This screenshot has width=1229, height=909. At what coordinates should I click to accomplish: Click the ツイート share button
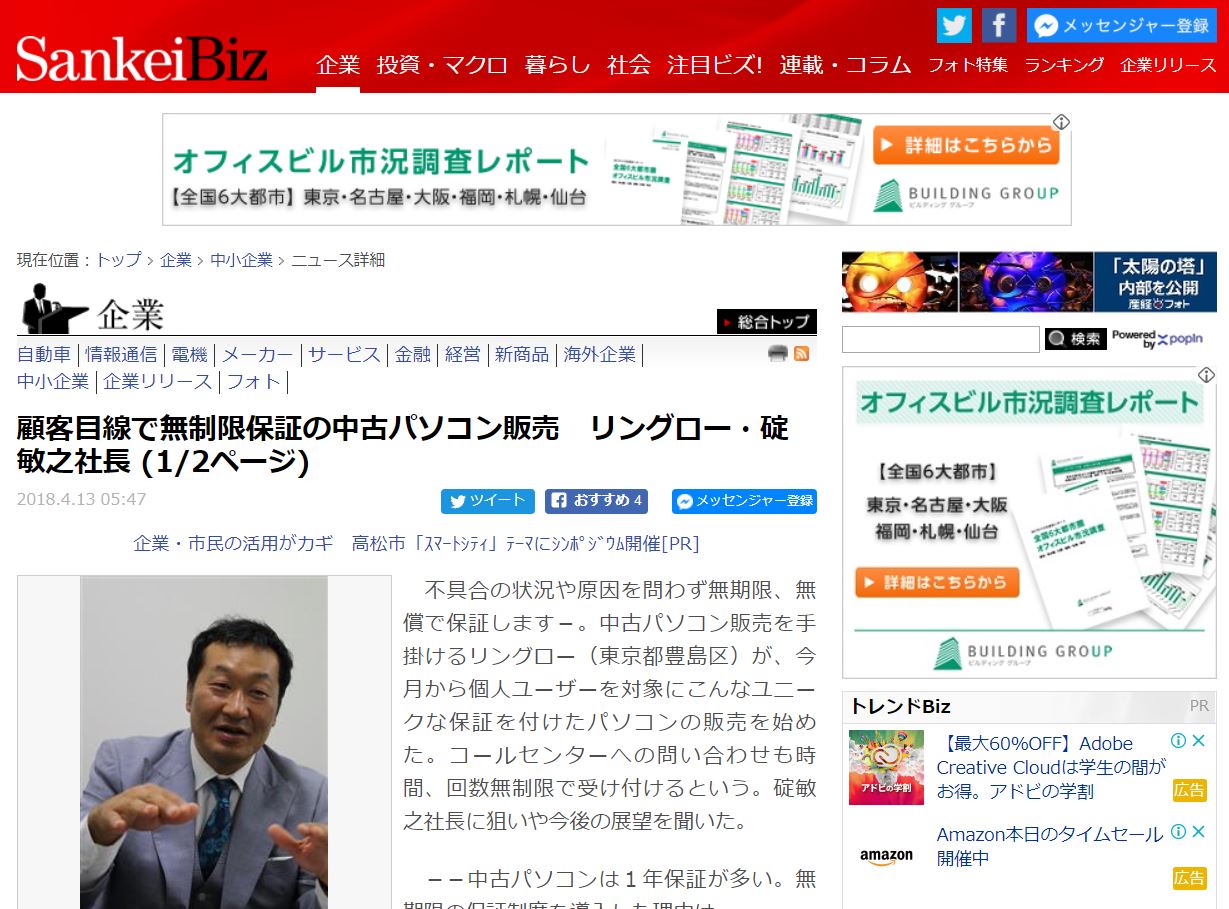488,501
